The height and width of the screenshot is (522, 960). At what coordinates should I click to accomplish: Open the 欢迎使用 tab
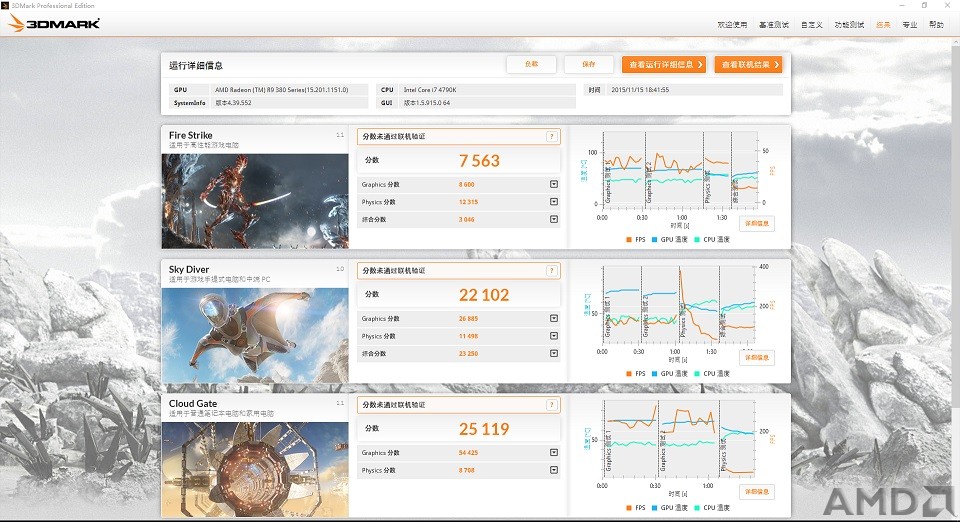[x=732, y=24]
